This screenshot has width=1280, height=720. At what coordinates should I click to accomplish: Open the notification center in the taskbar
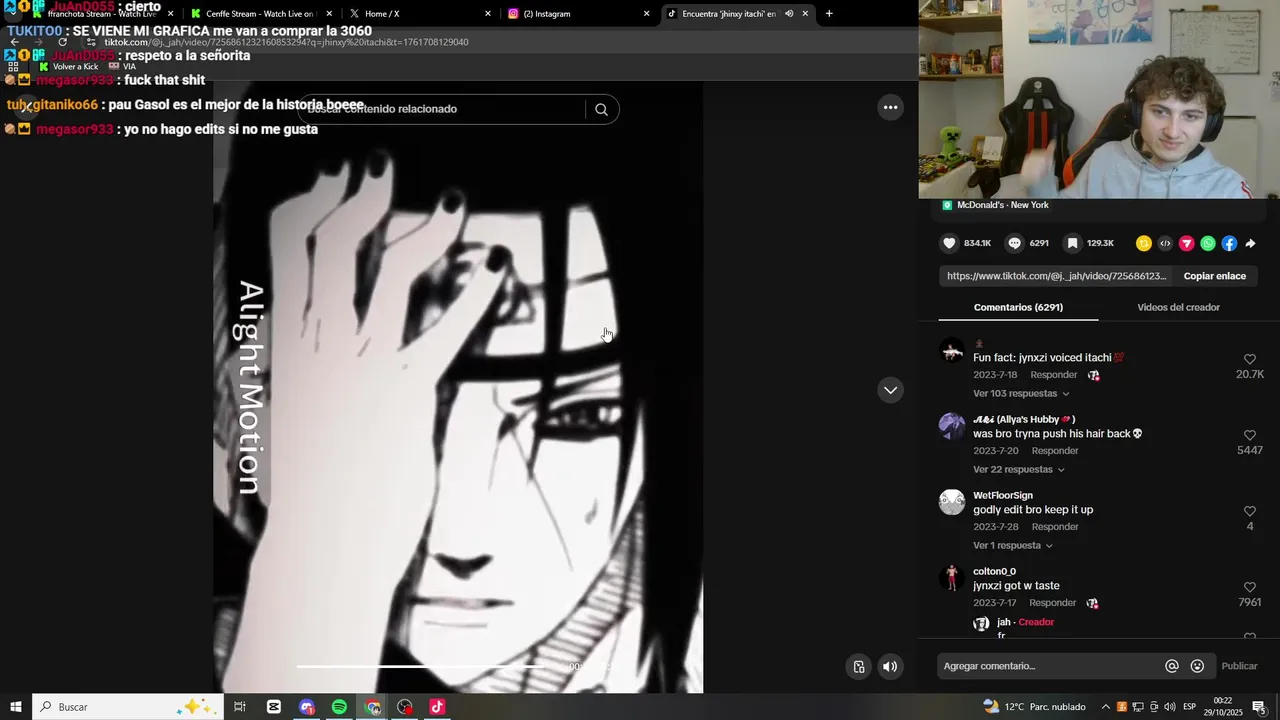coord(1258,707)
